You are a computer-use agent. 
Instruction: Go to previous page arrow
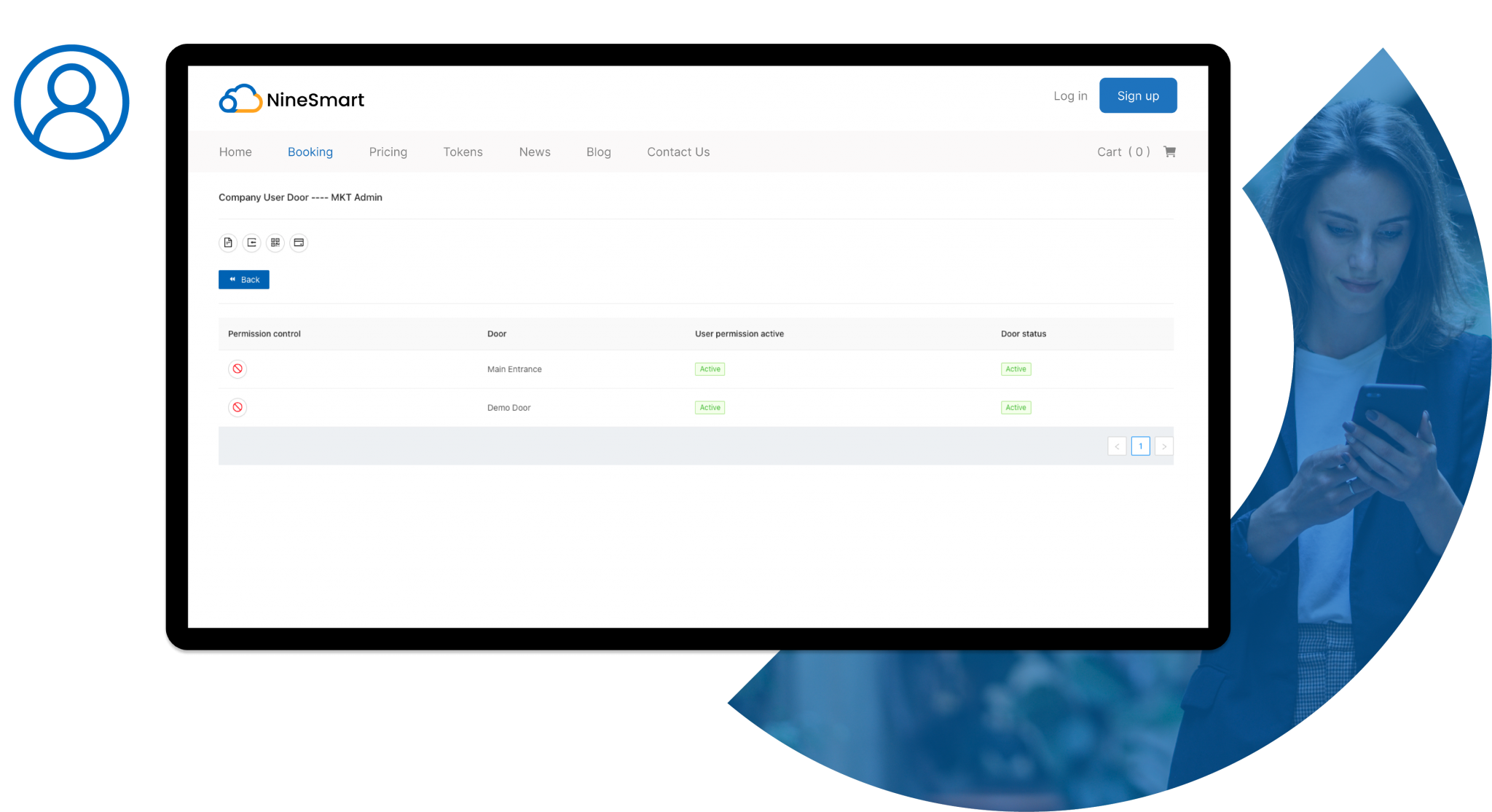1117,446
